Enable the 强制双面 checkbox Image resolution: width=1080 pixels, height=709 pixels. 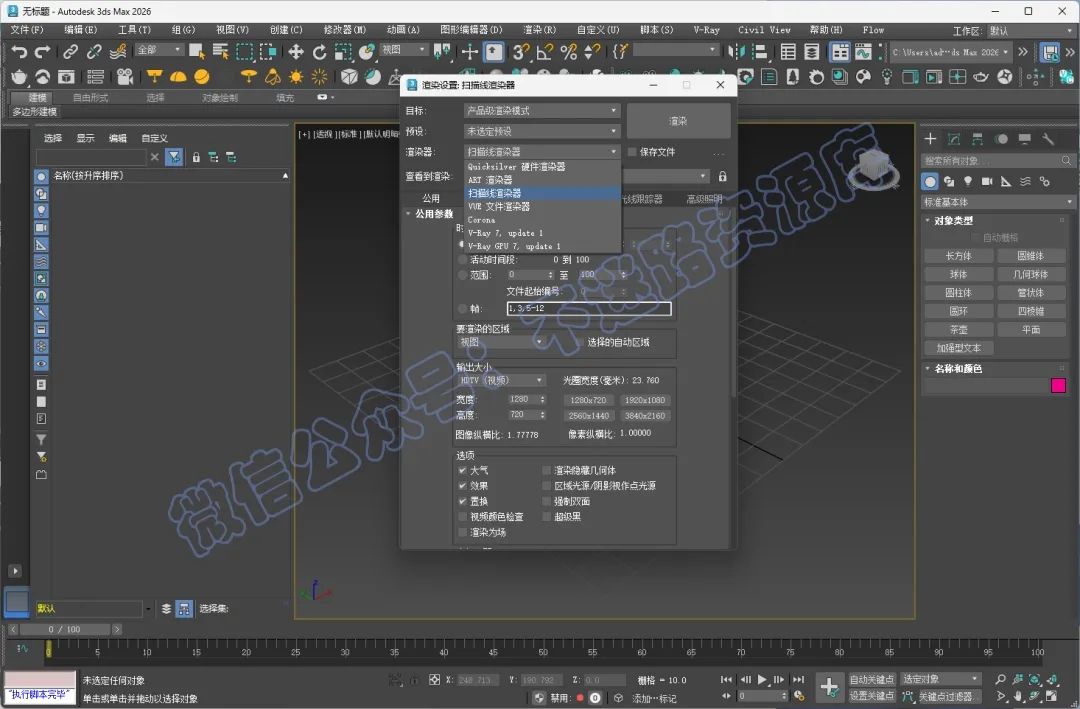point(547,501)
